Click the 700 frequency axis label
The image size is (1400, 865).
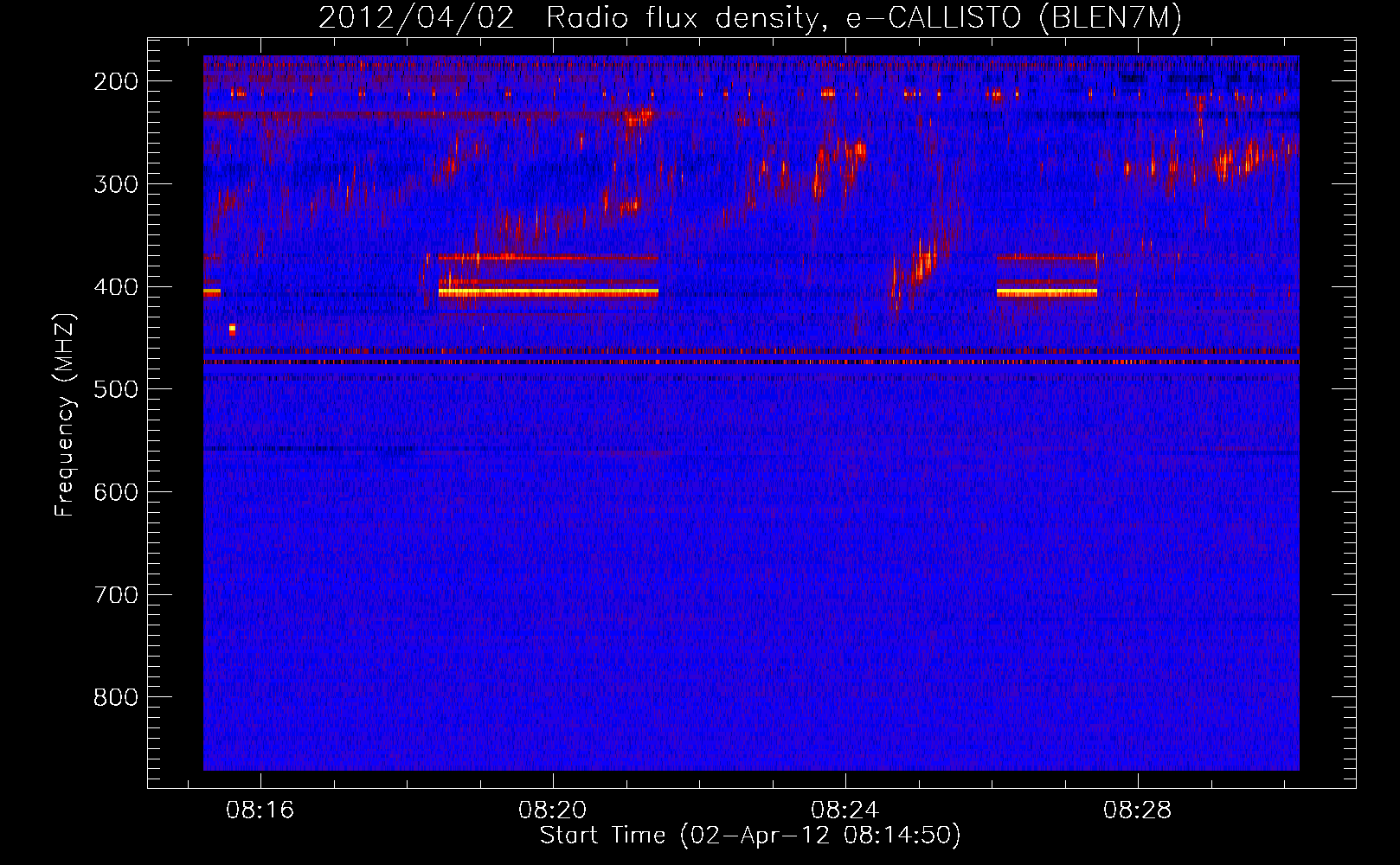click(x=116, y=595)
